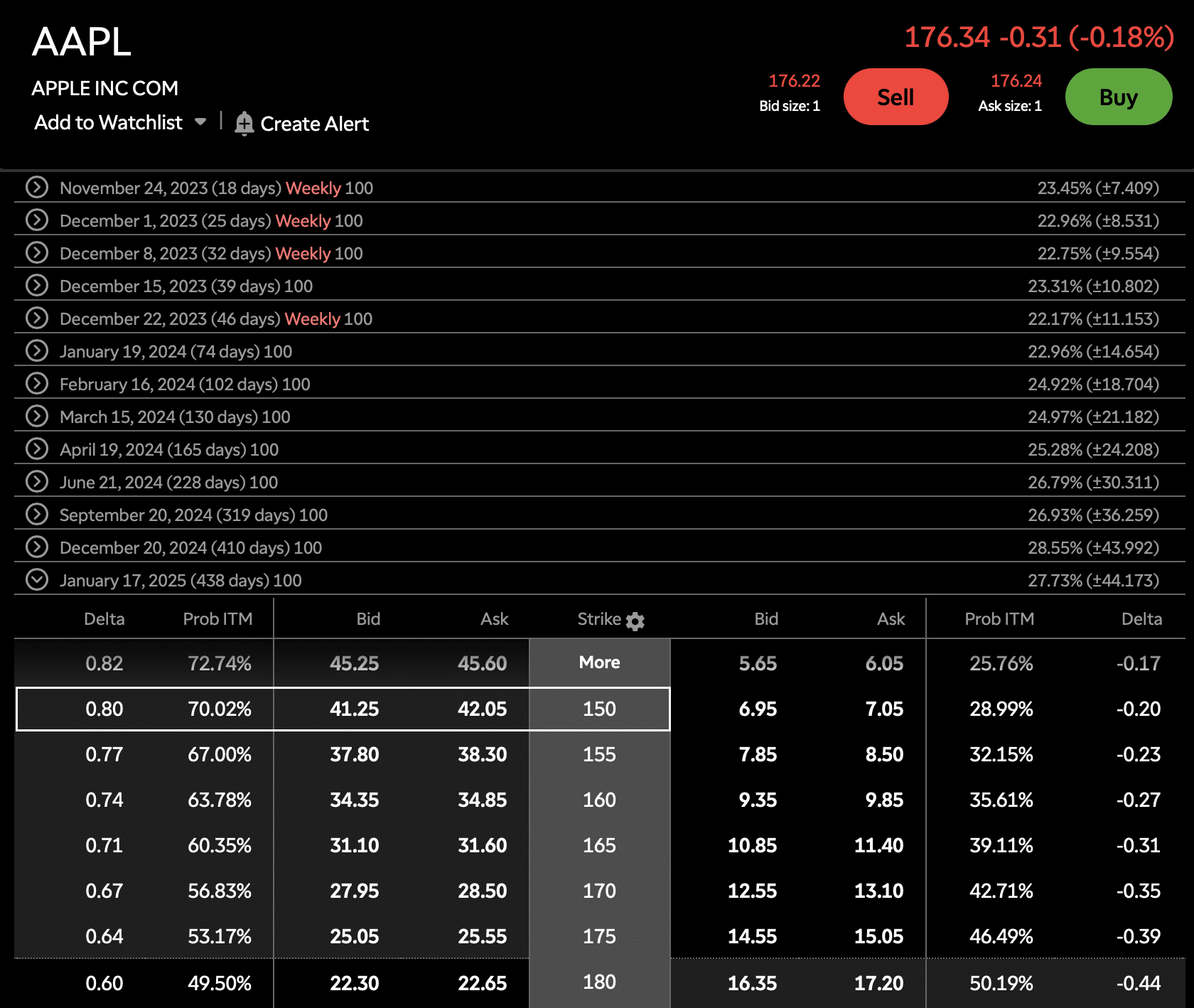Screen dimensions: 1194x1008
Task: Click call bid 37.80 at strike 155
Action: pos(354,754)
